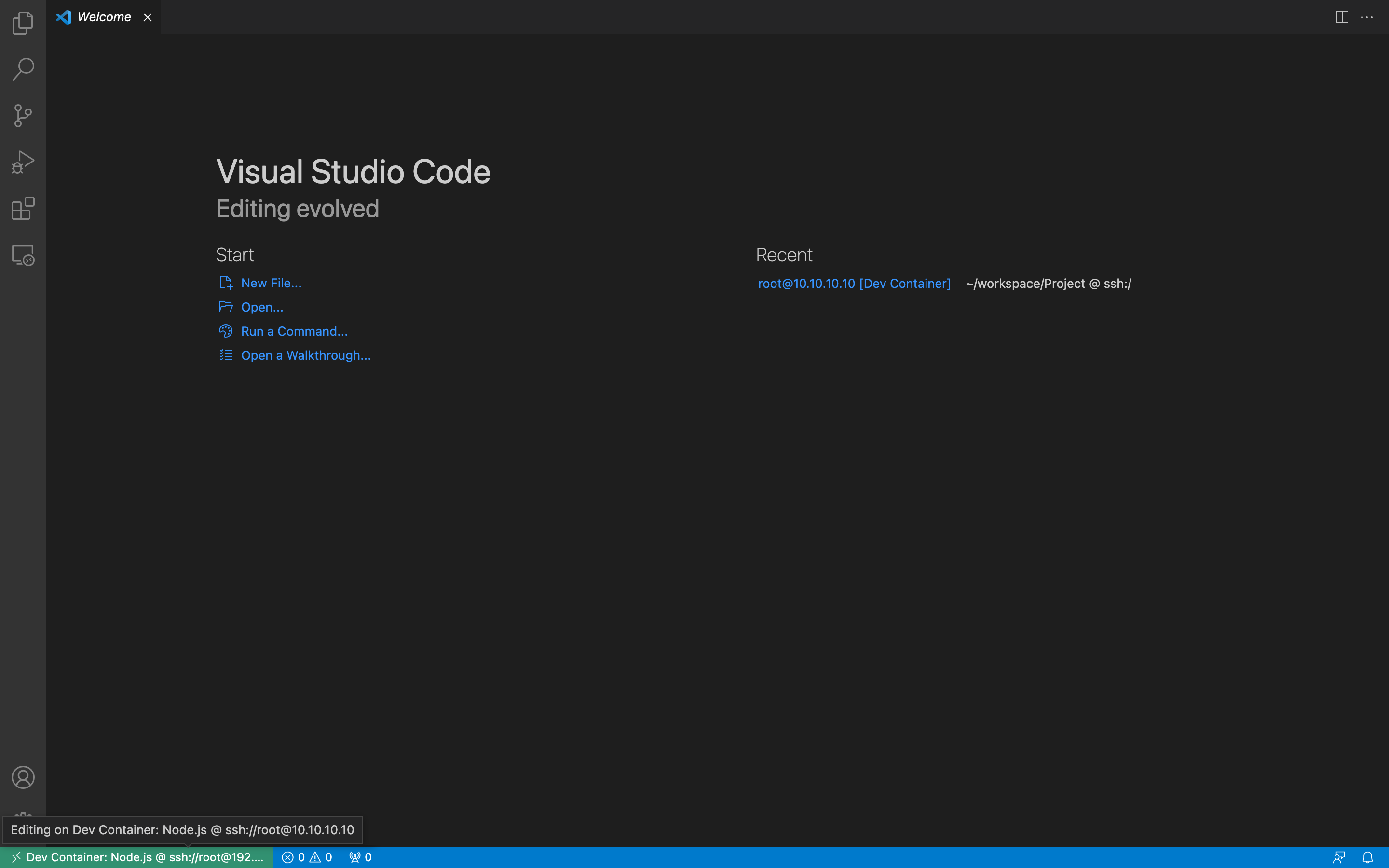
Task: Click the New File document icon
Action: pos(226,283)
